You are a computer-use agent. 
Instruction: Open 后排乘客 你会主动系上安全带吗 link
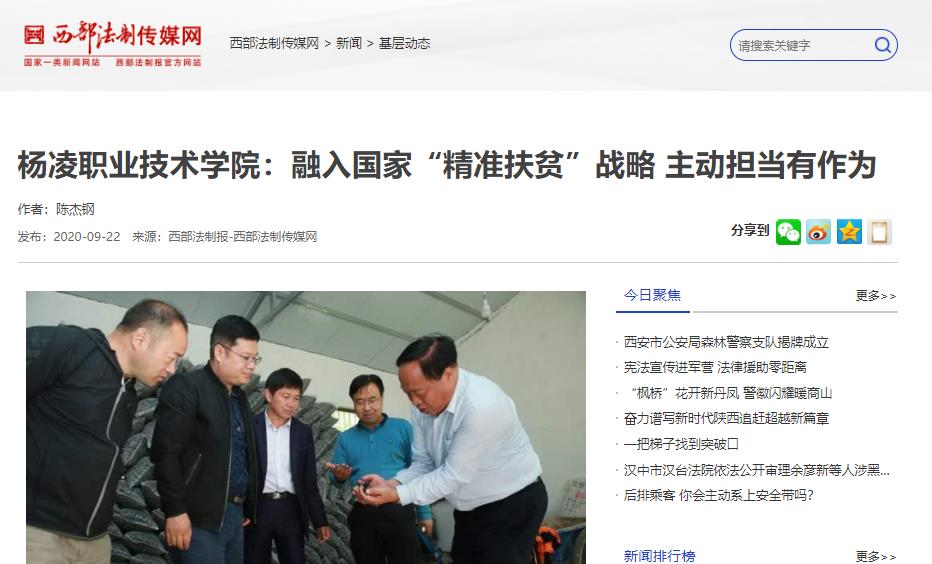click(x=718, y=495)
